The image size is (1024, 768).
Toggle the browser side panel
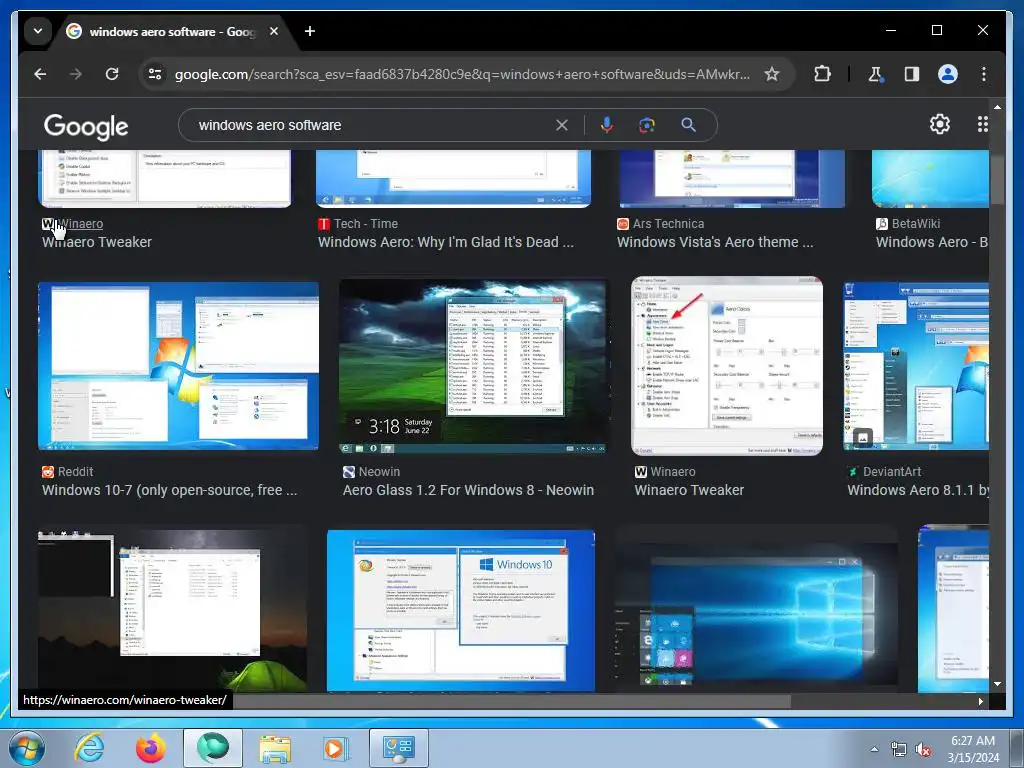(912, 74)
